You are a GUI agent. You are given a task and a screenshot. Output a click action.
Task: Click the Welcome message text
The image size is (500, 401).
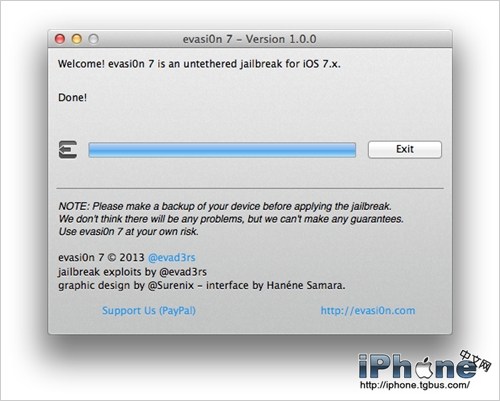199,64
